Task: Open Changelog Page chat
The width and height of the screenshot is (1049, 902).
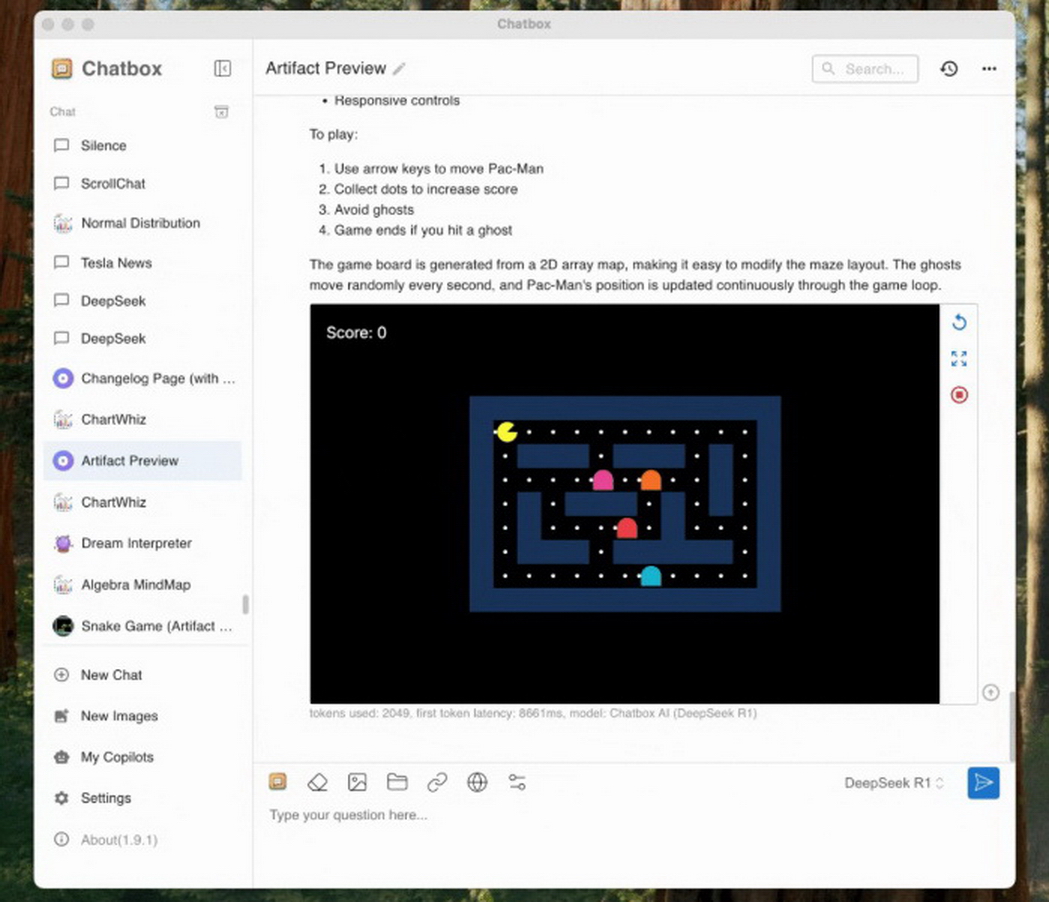Action: tap(142, 378)
